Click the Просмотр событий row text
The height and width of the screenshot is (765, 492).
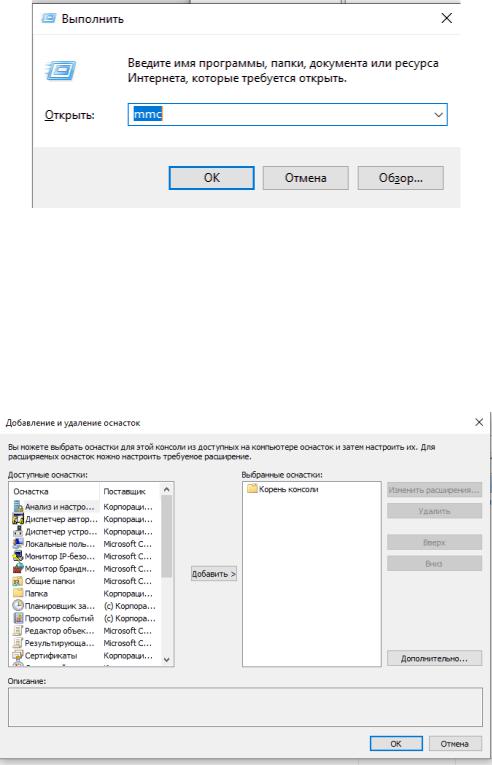[x=59, y=618]
